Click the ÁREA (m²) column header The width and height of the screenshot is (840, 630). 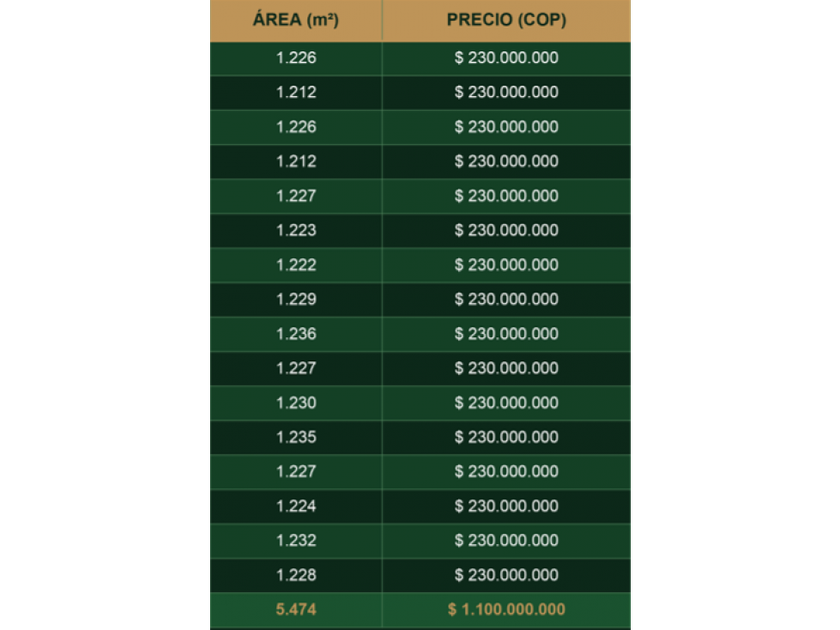(296, 20)
